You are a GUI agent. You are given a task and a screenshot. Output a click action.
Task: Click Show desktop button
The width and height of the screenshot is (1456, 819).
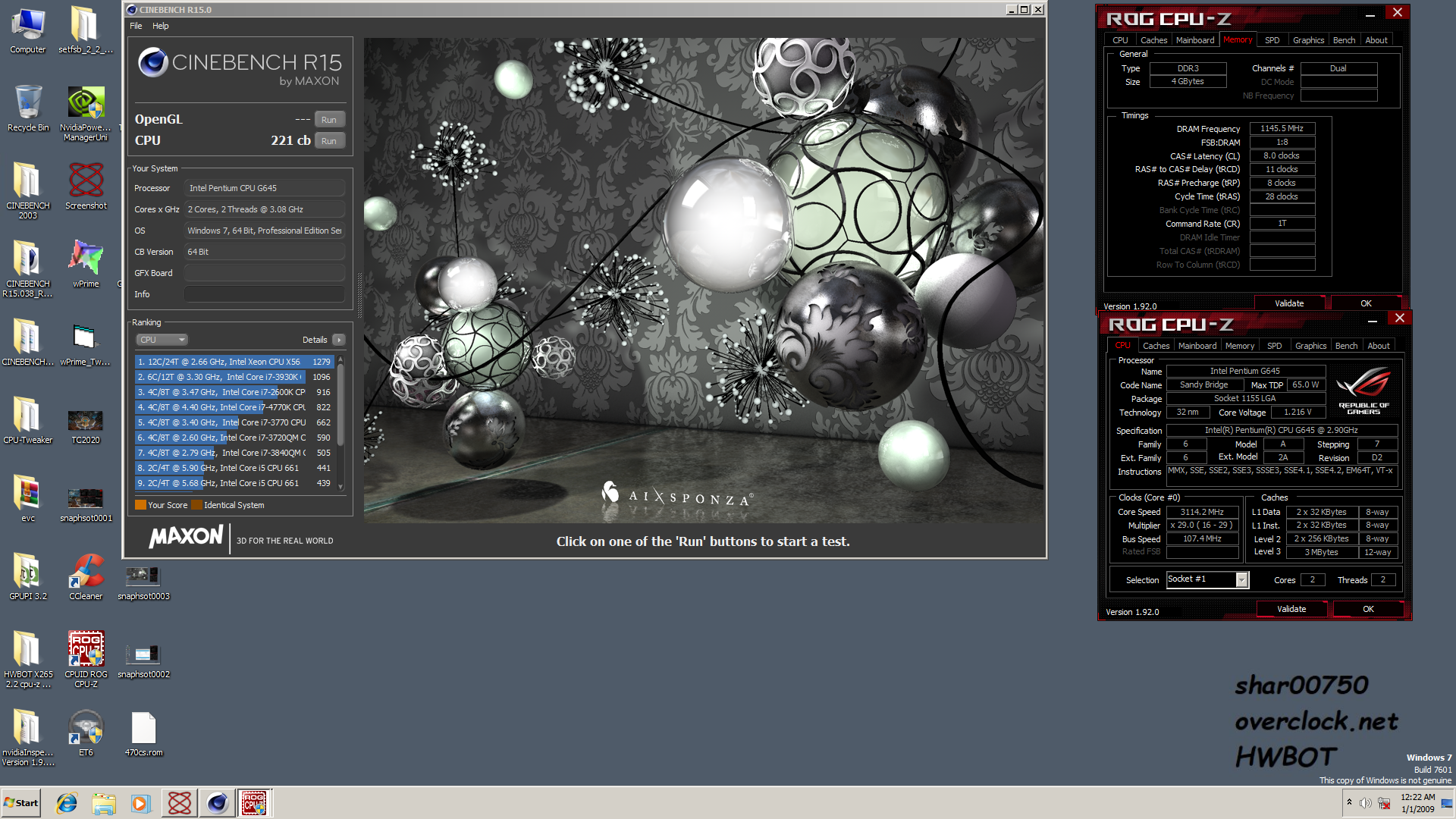(x=1447, y=803)
